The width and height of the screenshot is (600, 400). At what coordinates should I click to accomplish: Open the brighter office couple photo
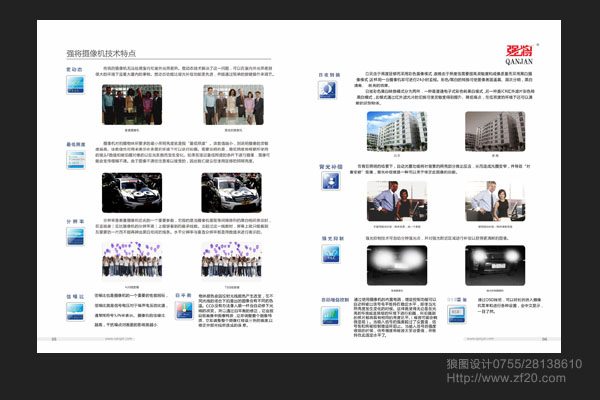click(x=495, y=201)
